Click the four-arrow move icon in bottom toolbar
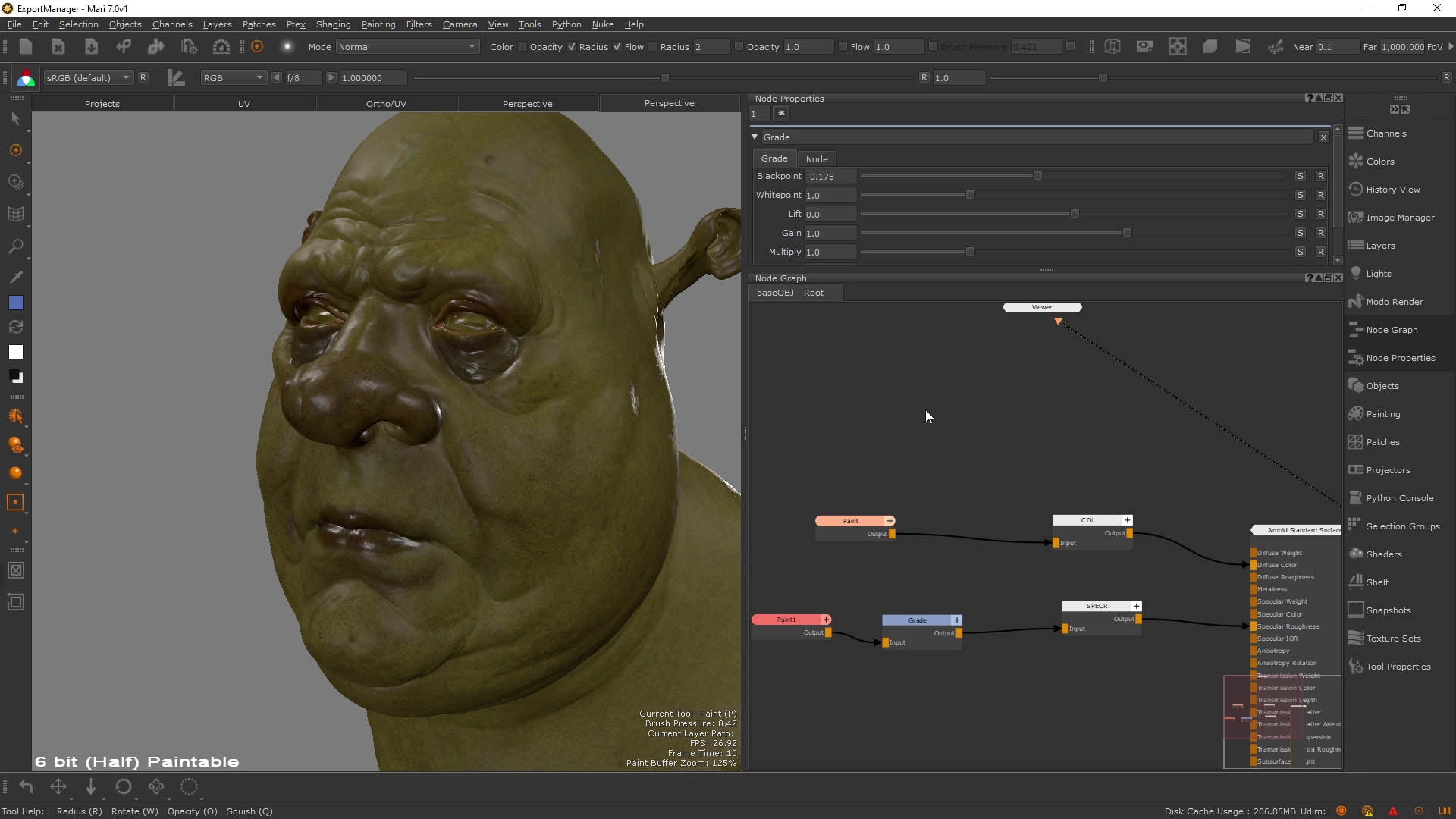This screenshot has height=819, width=1456. tap(58, 787)
